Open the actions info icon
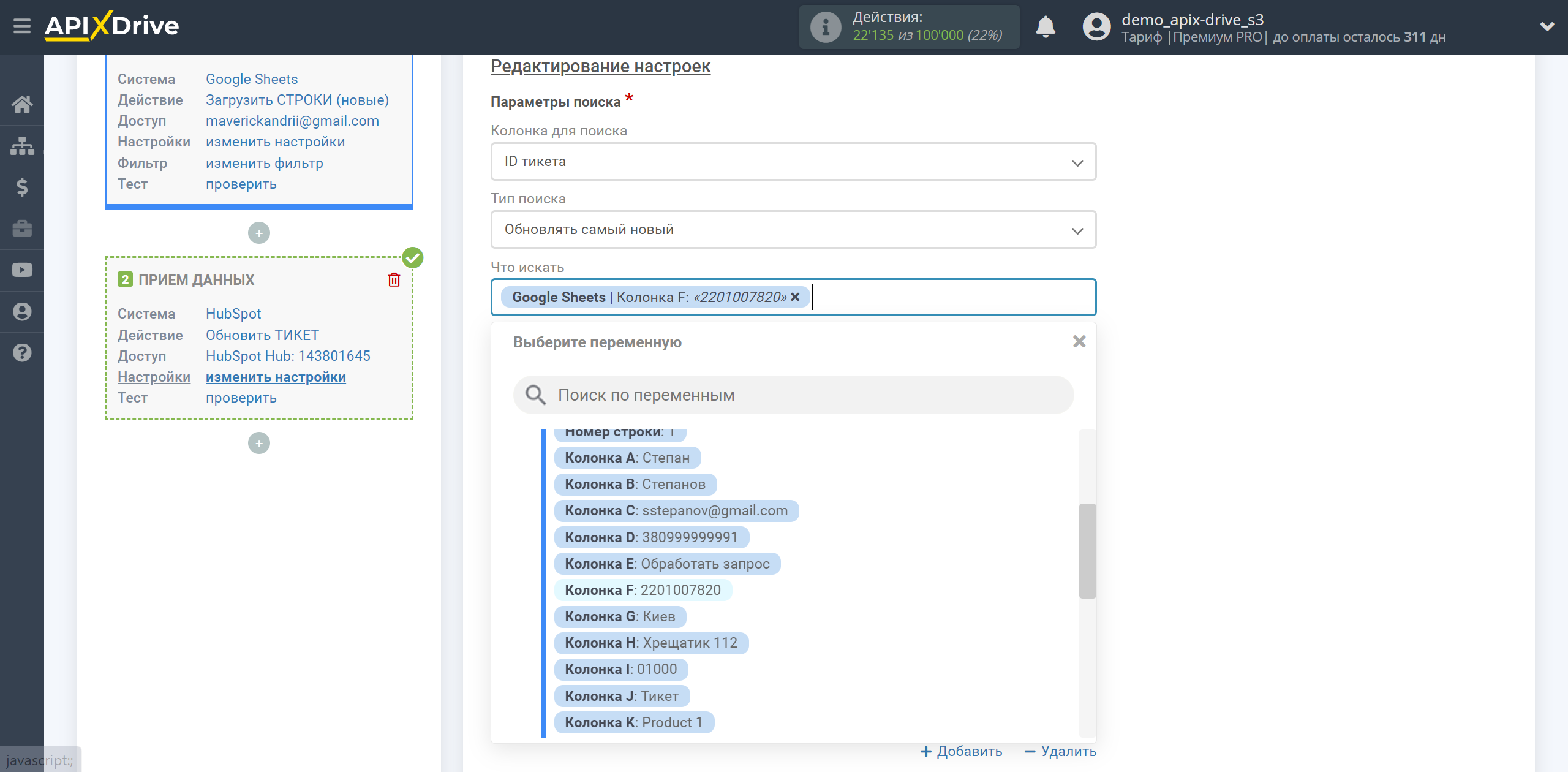 pos(825,28)
